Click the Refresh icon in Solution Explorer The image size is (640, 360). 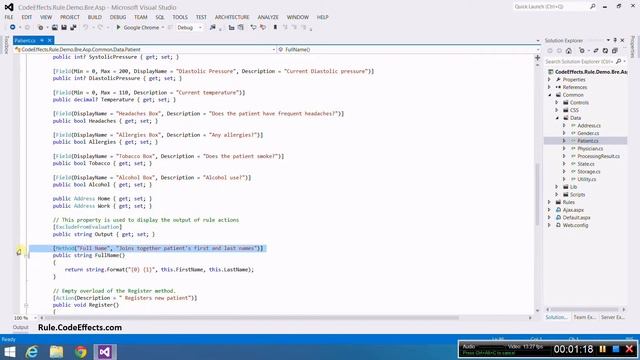(x=605, y=51)
